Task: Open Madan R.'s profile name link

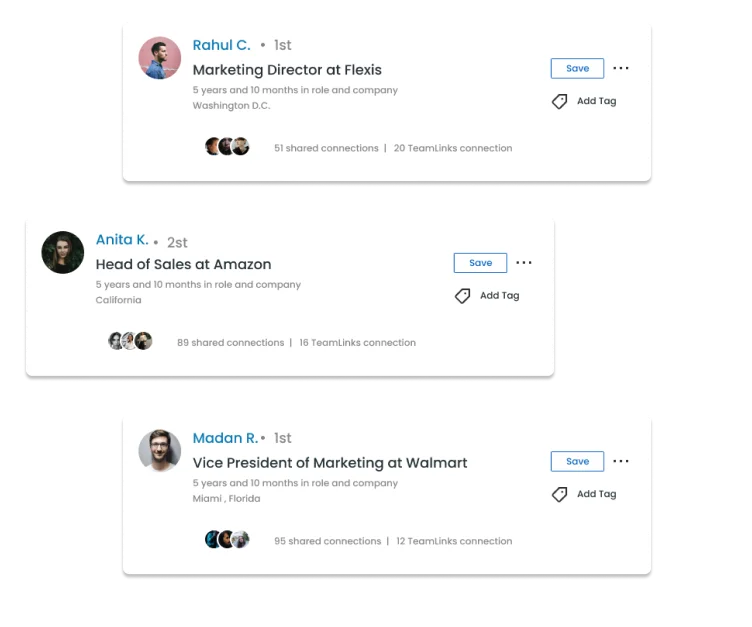Action: coord(225,438)
